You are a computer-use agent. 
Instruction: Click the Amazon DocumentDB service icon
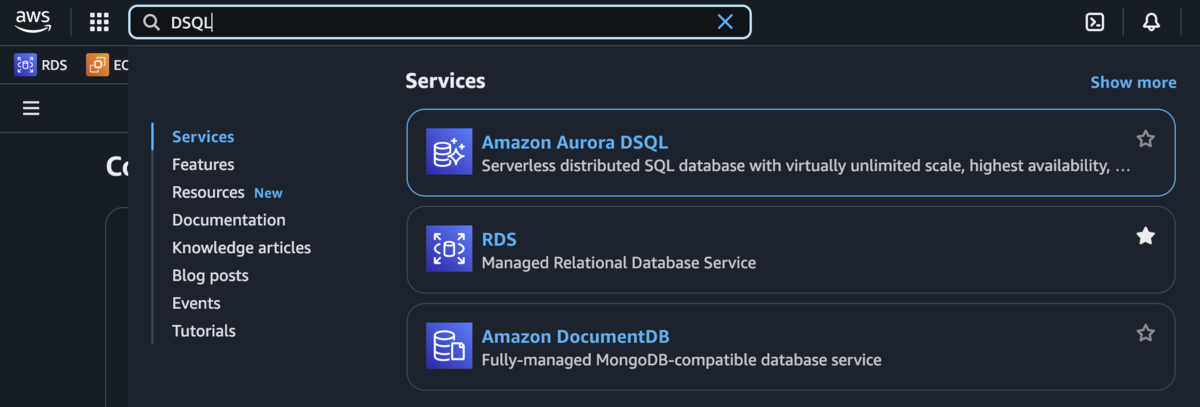click(x=449, y=346)
